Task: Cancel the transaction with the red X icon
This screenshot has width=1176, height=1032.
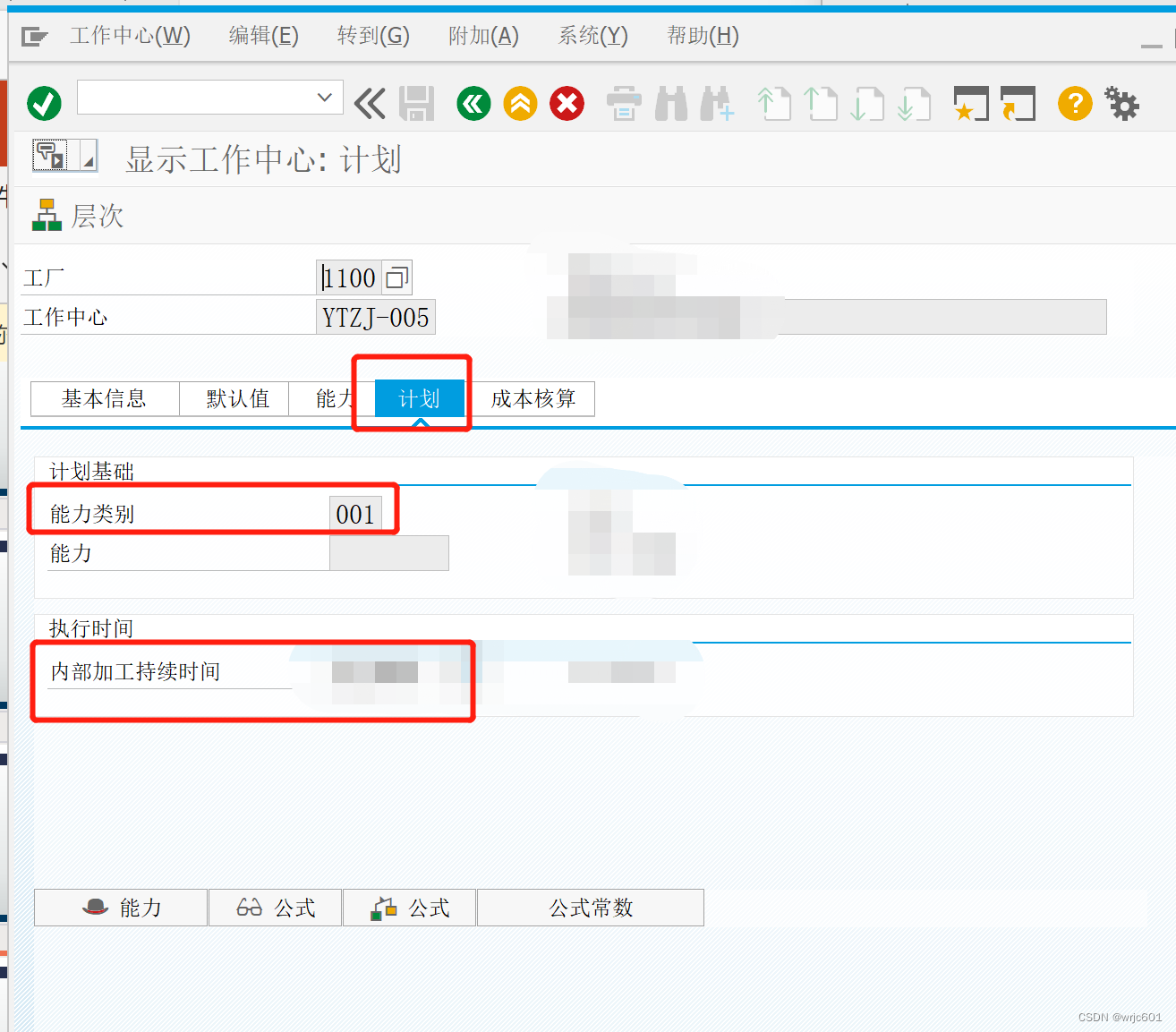Action: (567, 103)
